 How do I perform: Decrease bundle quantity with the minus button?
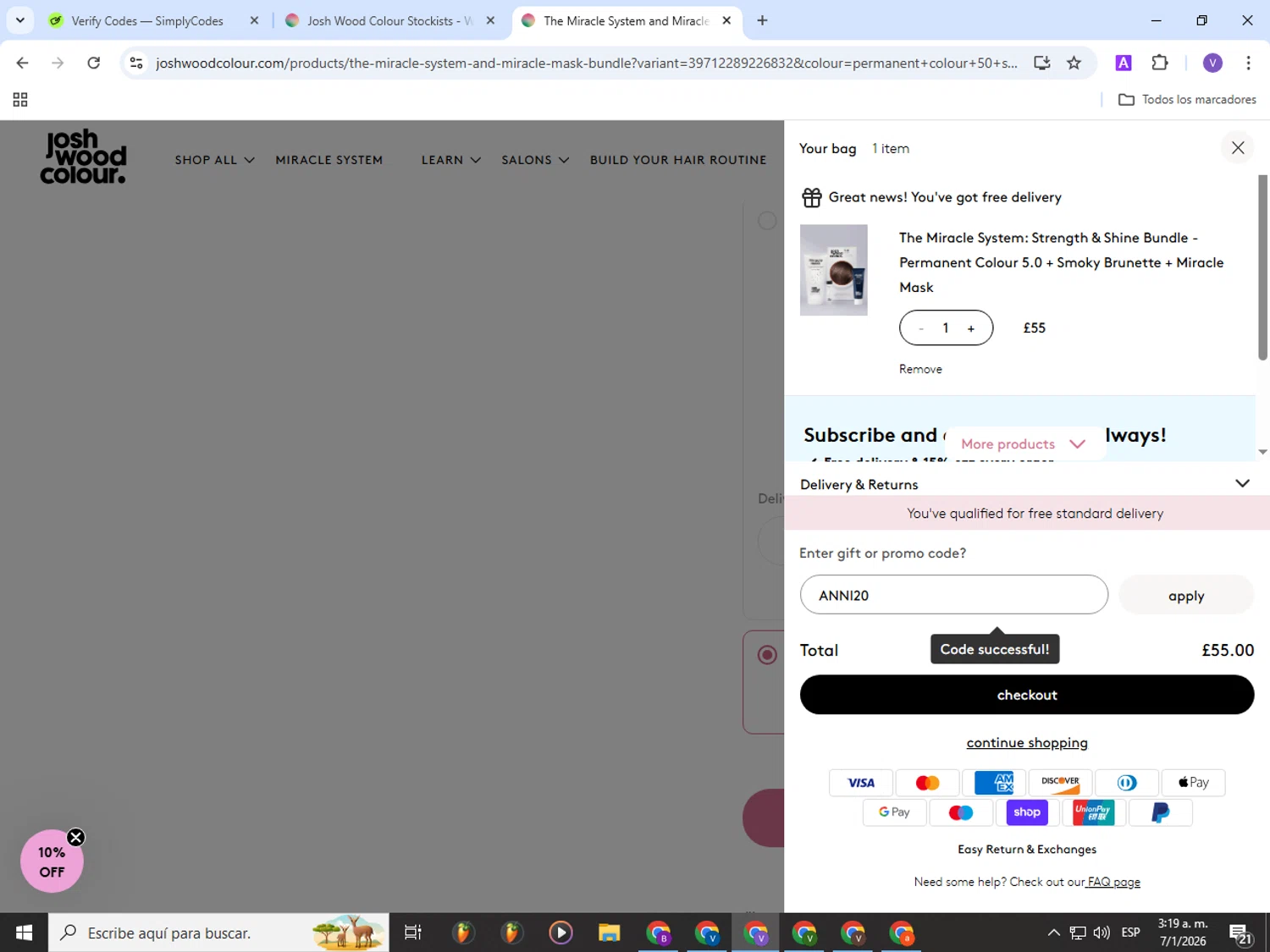coord(921,328)
